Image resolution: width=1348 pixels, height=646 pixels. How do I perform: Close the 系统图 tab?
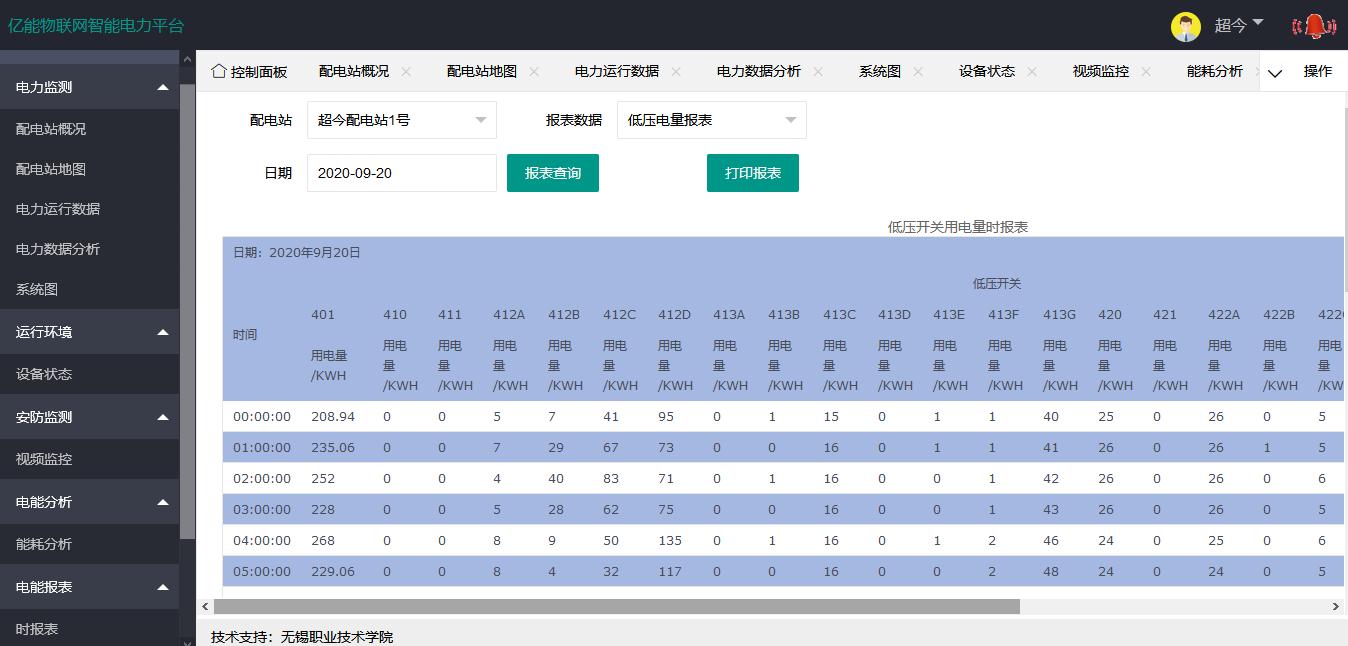[x=918, y=71]
